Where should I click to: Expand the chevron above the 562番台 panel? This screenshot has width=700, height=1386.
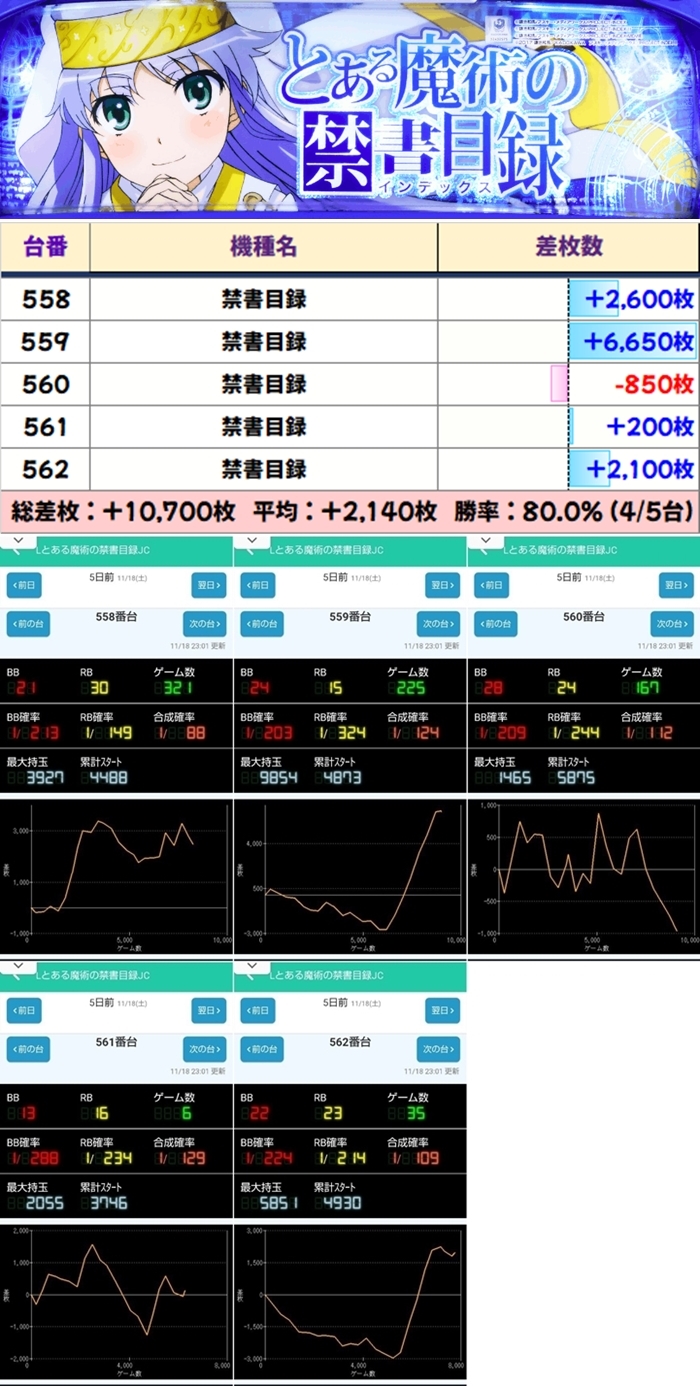(251, 968)
